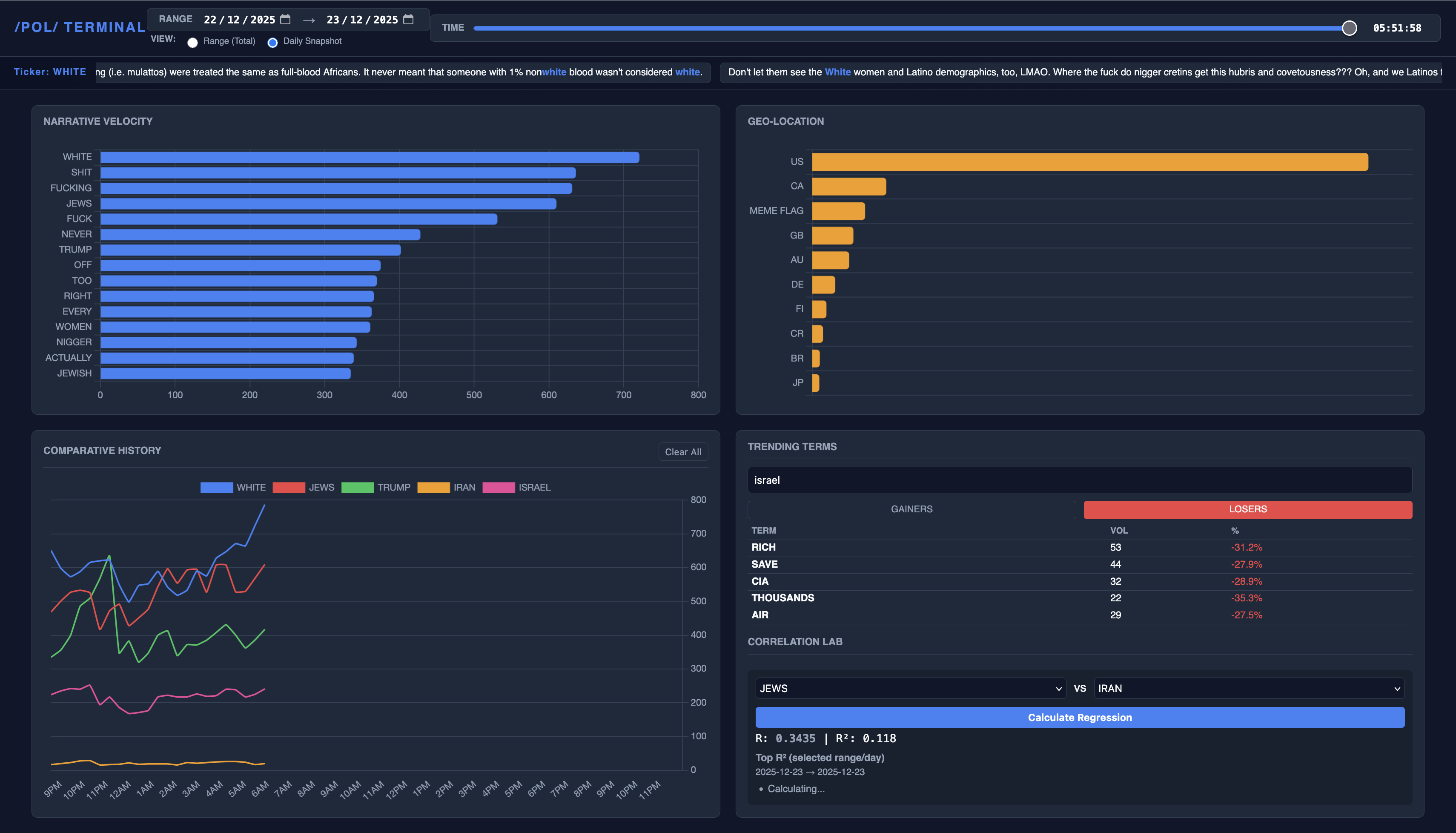Click the Calculate Regression button
Viewport: 1456px width, 833px height.
click(x=1079, y=718)
